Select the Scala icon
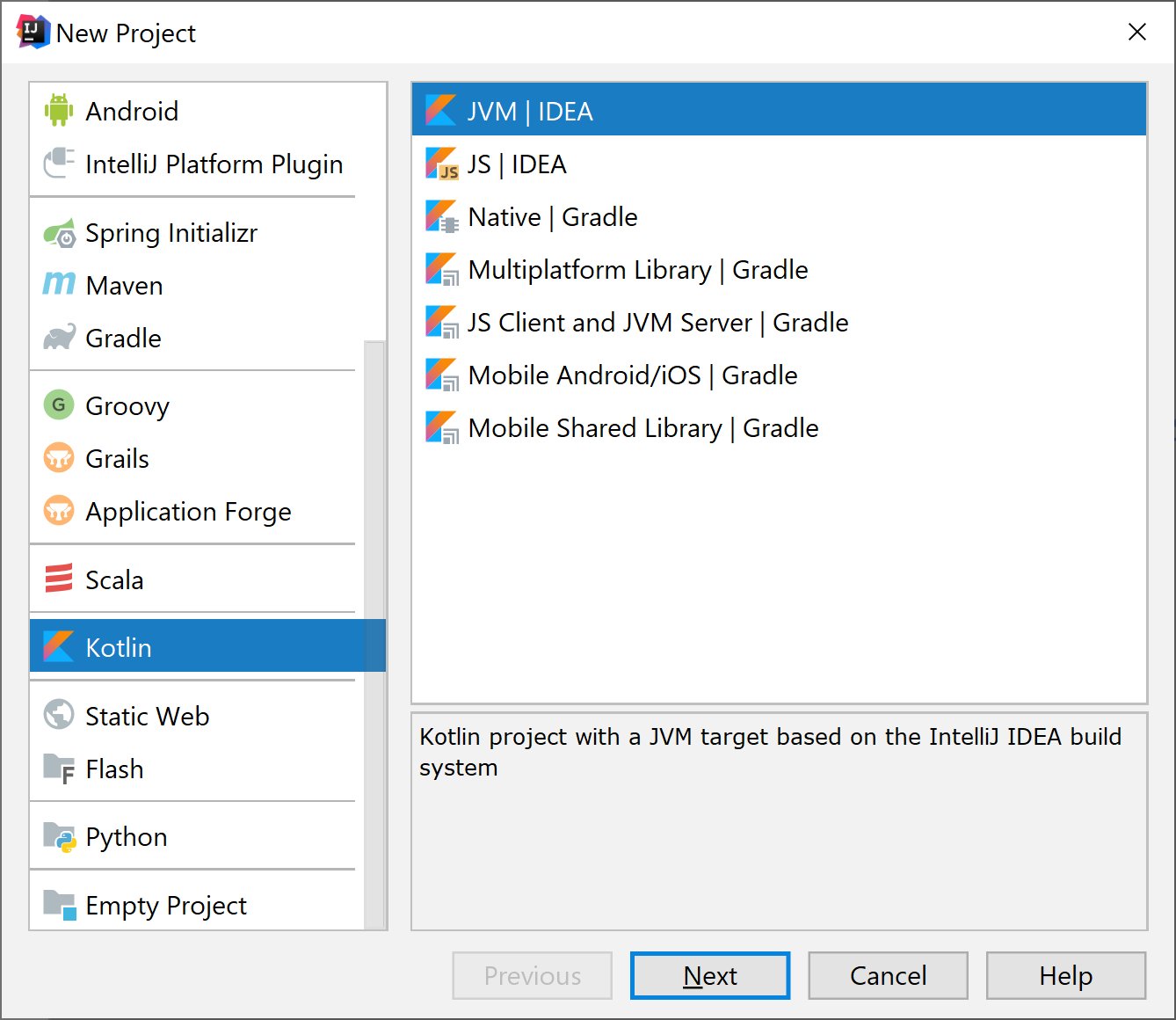 coord(58,579)
